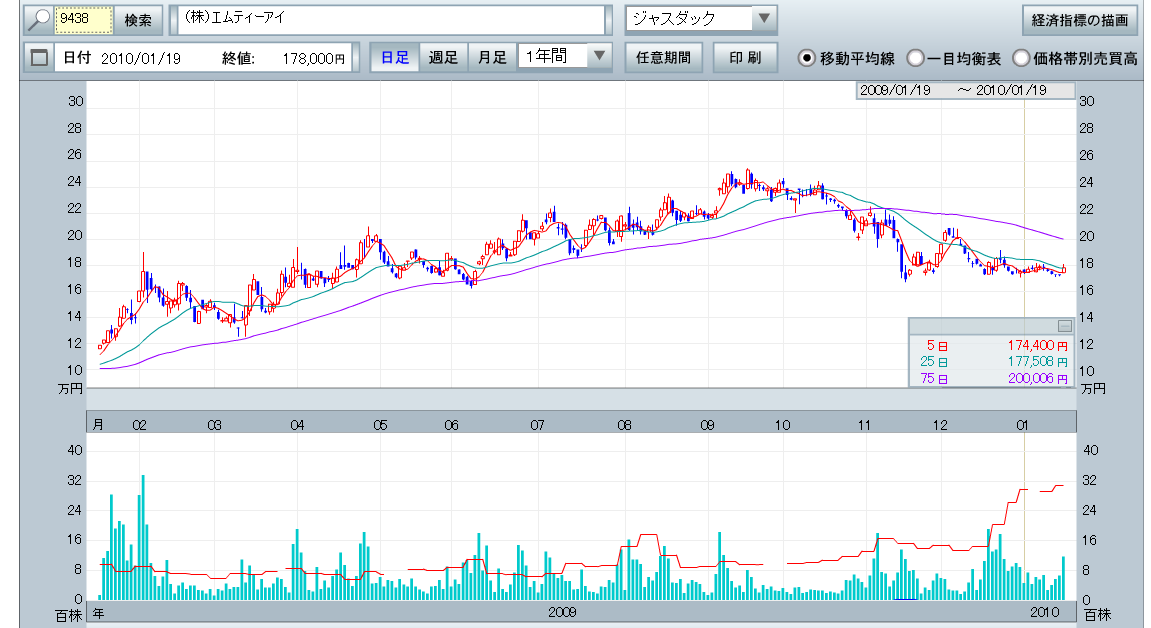1151x628 pixels.
Task: Switch to the 日足 daily chart tab
Action: 394,57
